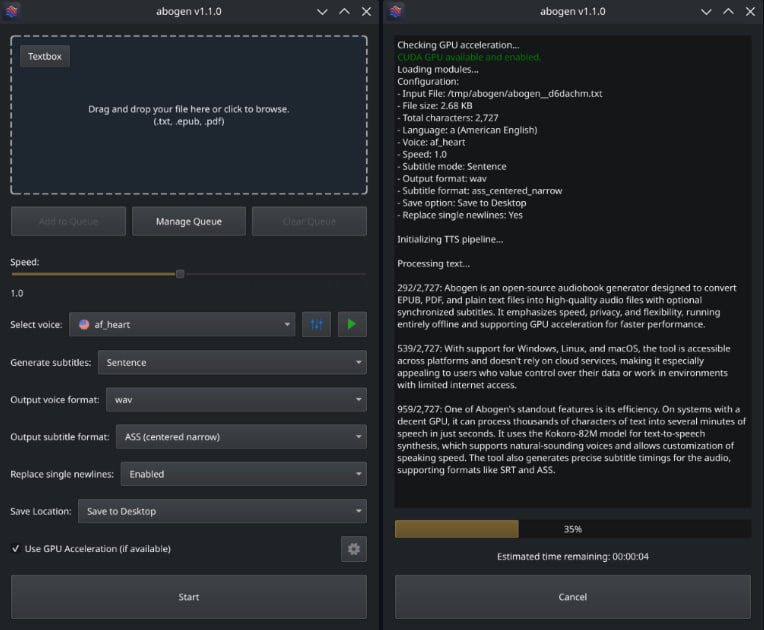
Task: Click 'Subtitle mode: Sentence' log line
Action: 452,167
